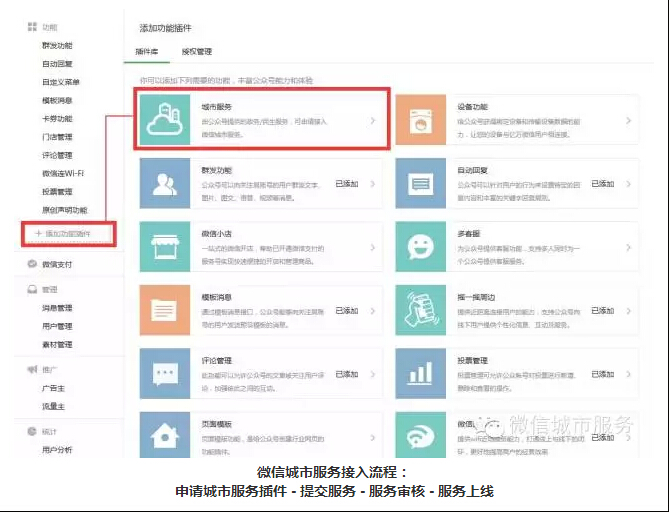Click the 城市服务 card title

[x=217, y=107]
